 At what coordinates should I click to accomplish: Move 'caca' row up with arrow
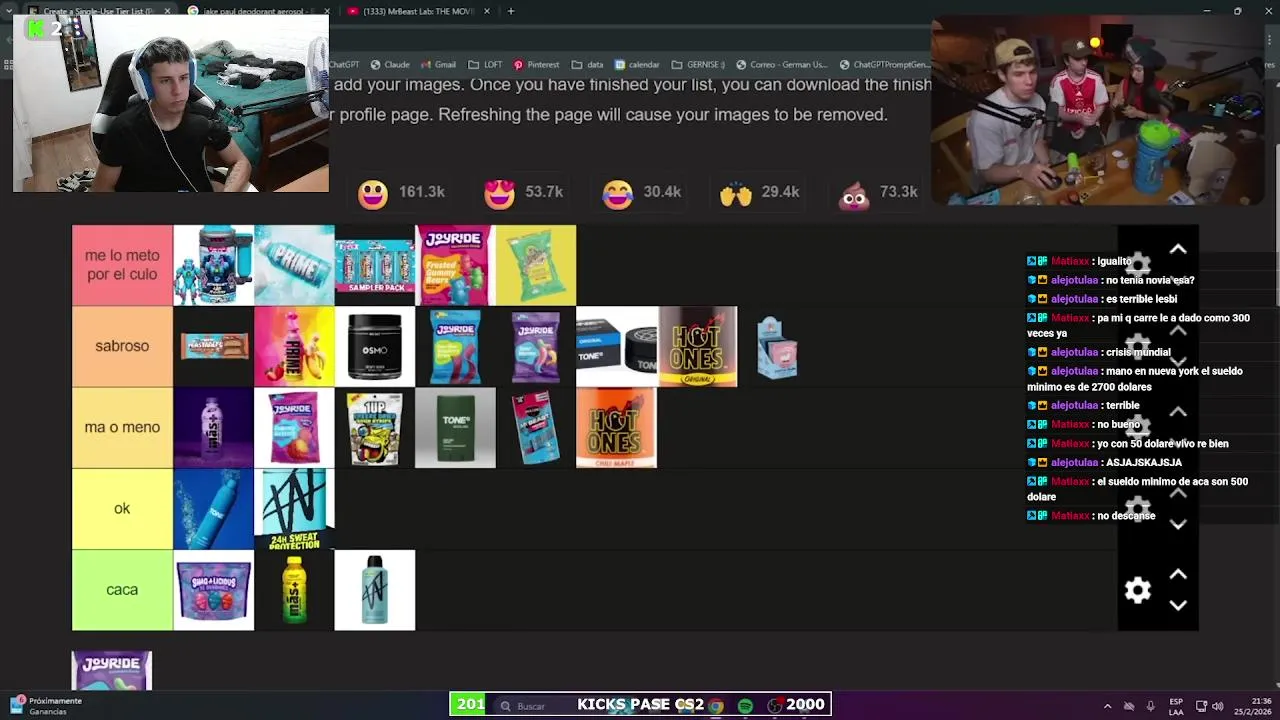tap(1178, 575)
